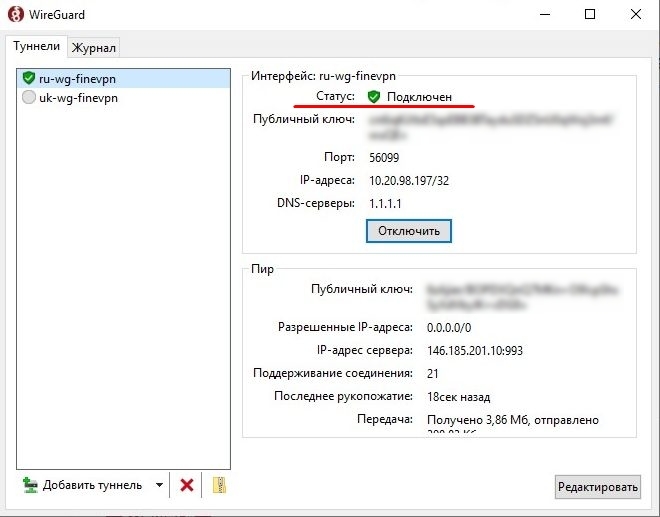Click the Редактировать button
This screenshot has height=517, width=660.
click(x=597, y=487)
